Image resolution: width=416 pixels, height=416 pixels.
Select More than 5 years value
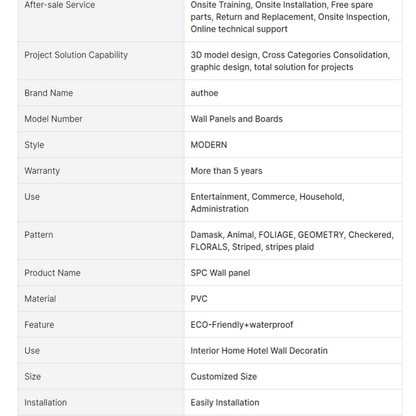point(226,171)
